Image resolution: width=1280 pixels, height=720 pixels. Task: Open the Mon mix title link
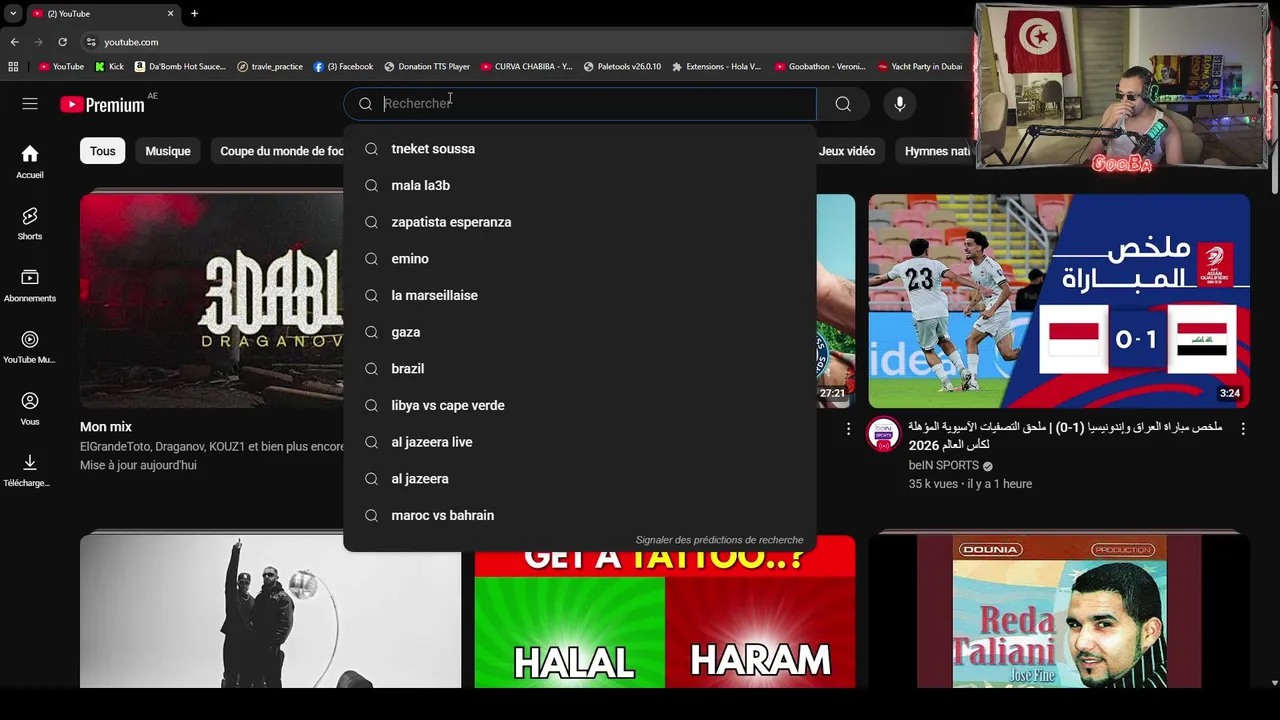coord(106,427)
